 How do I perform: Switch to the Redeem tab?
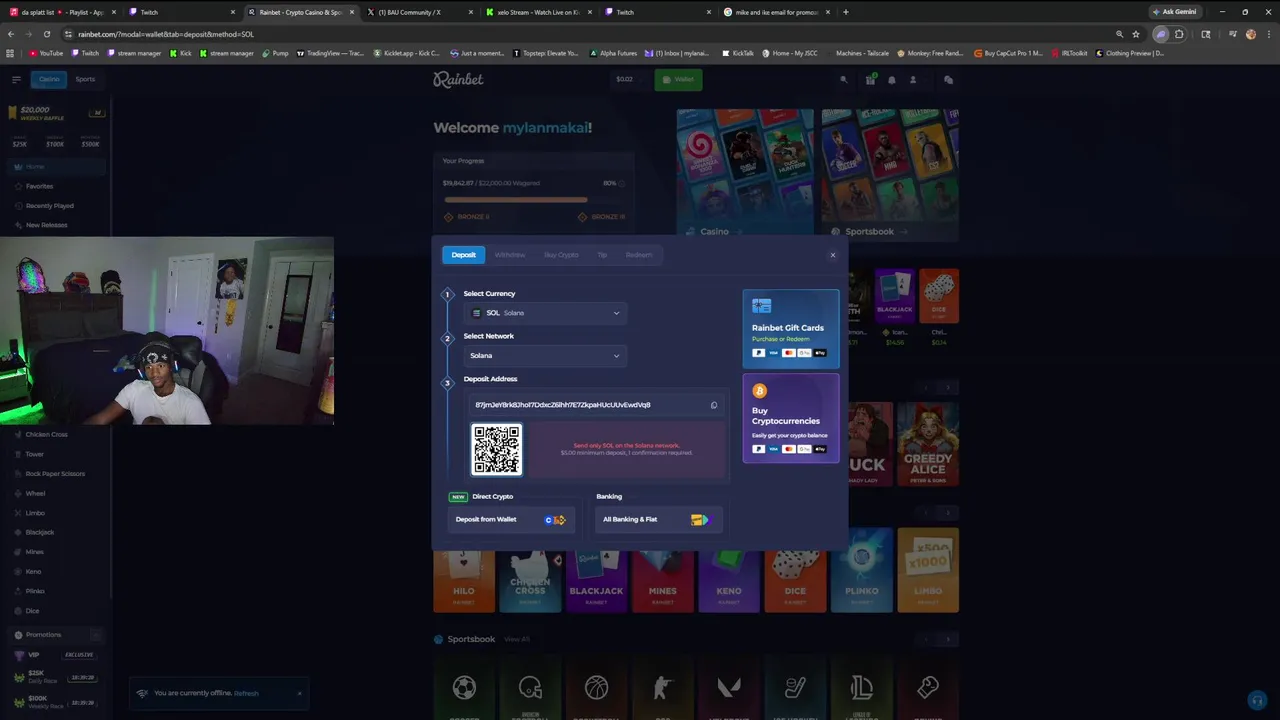(x=639, y=255)
